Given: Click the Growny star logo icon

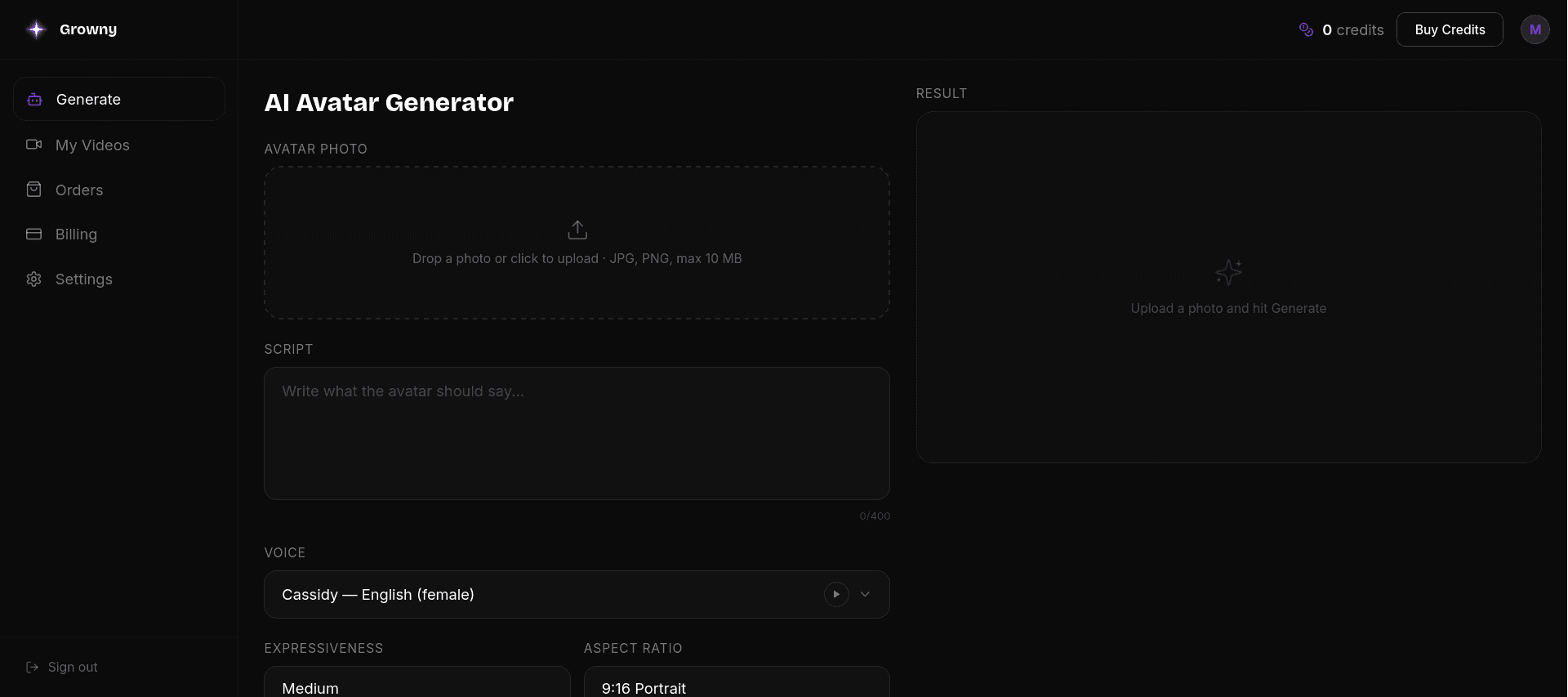Looking at the screenshot, I should pos(36,29).
